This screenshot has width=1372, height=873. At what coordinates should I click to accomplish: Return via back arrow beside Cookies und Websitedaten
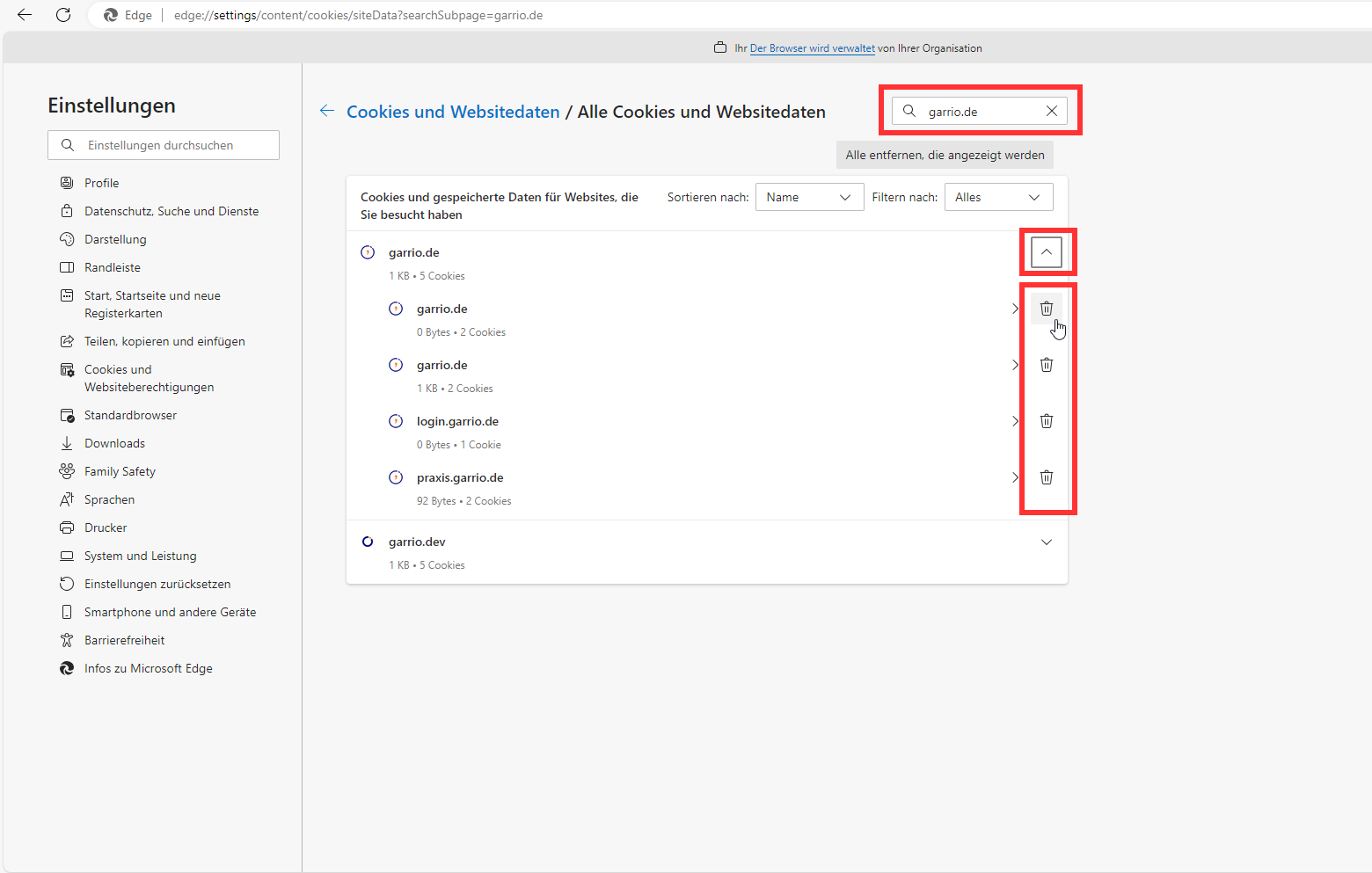click(327, 111)
